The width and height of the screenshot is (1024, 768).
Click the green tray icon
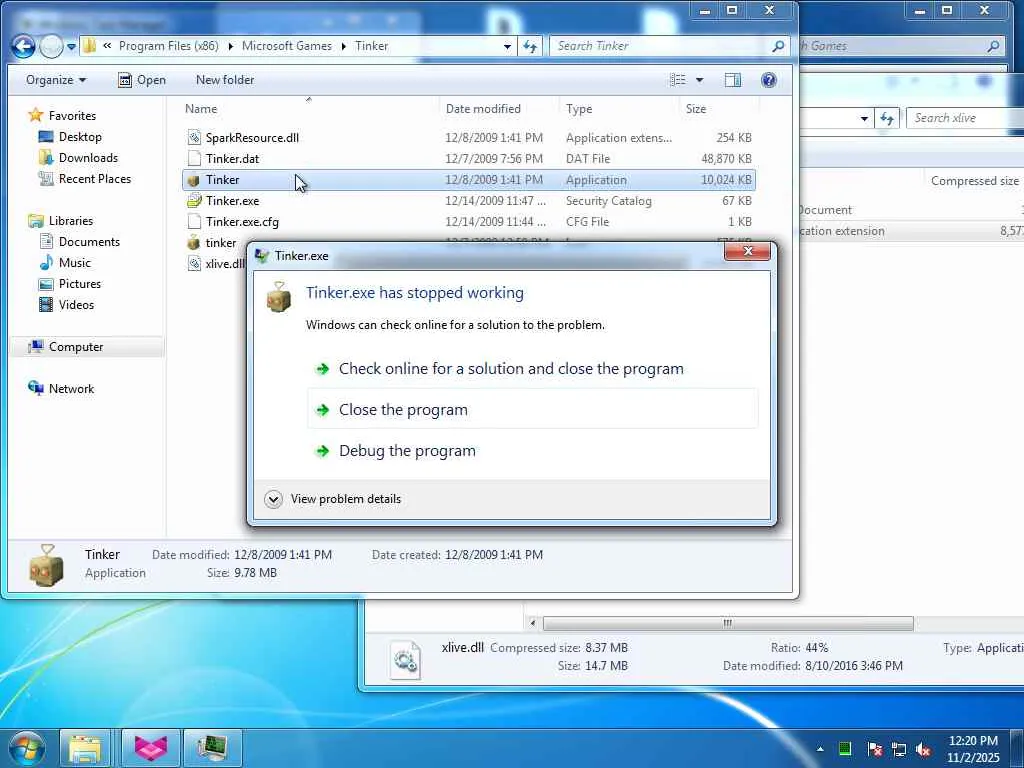click(845, 748)
